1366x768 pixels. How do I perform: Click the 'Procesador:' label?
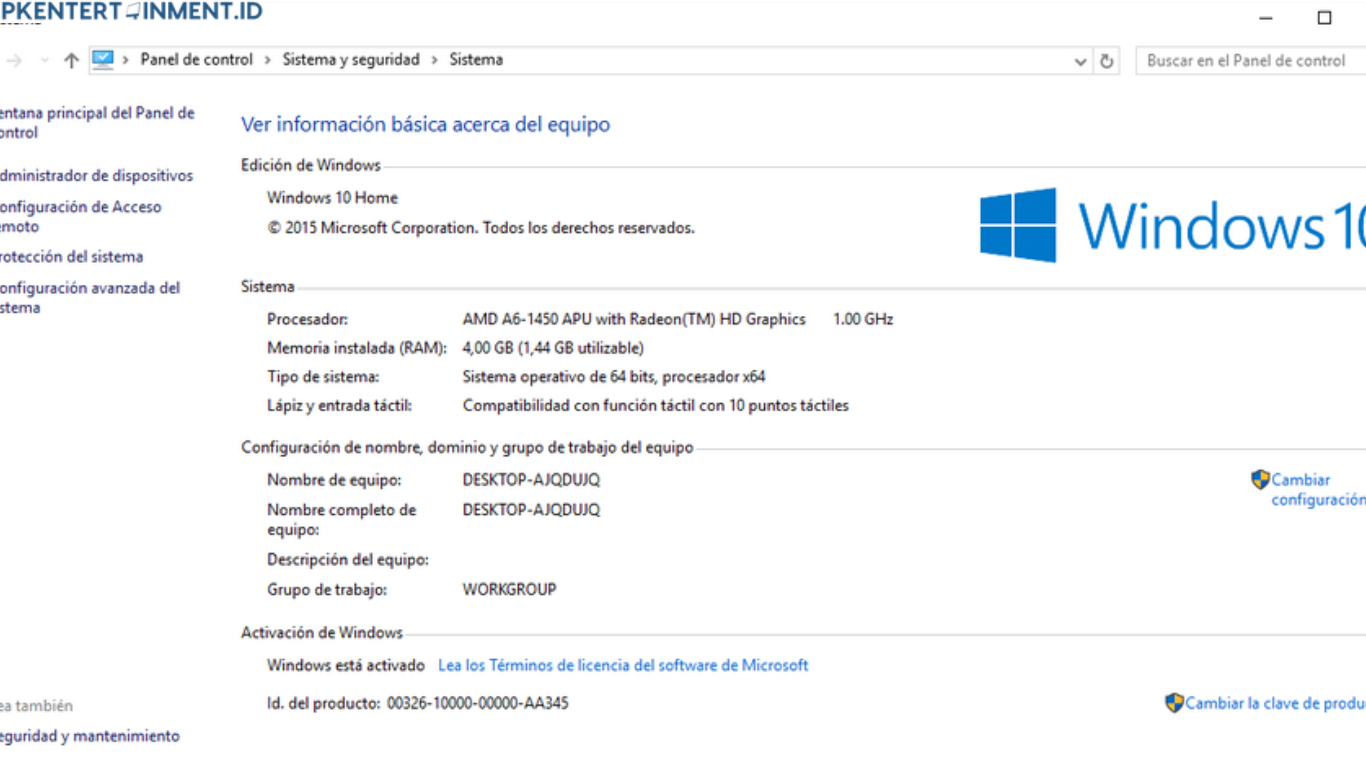(x=308, y=320)
